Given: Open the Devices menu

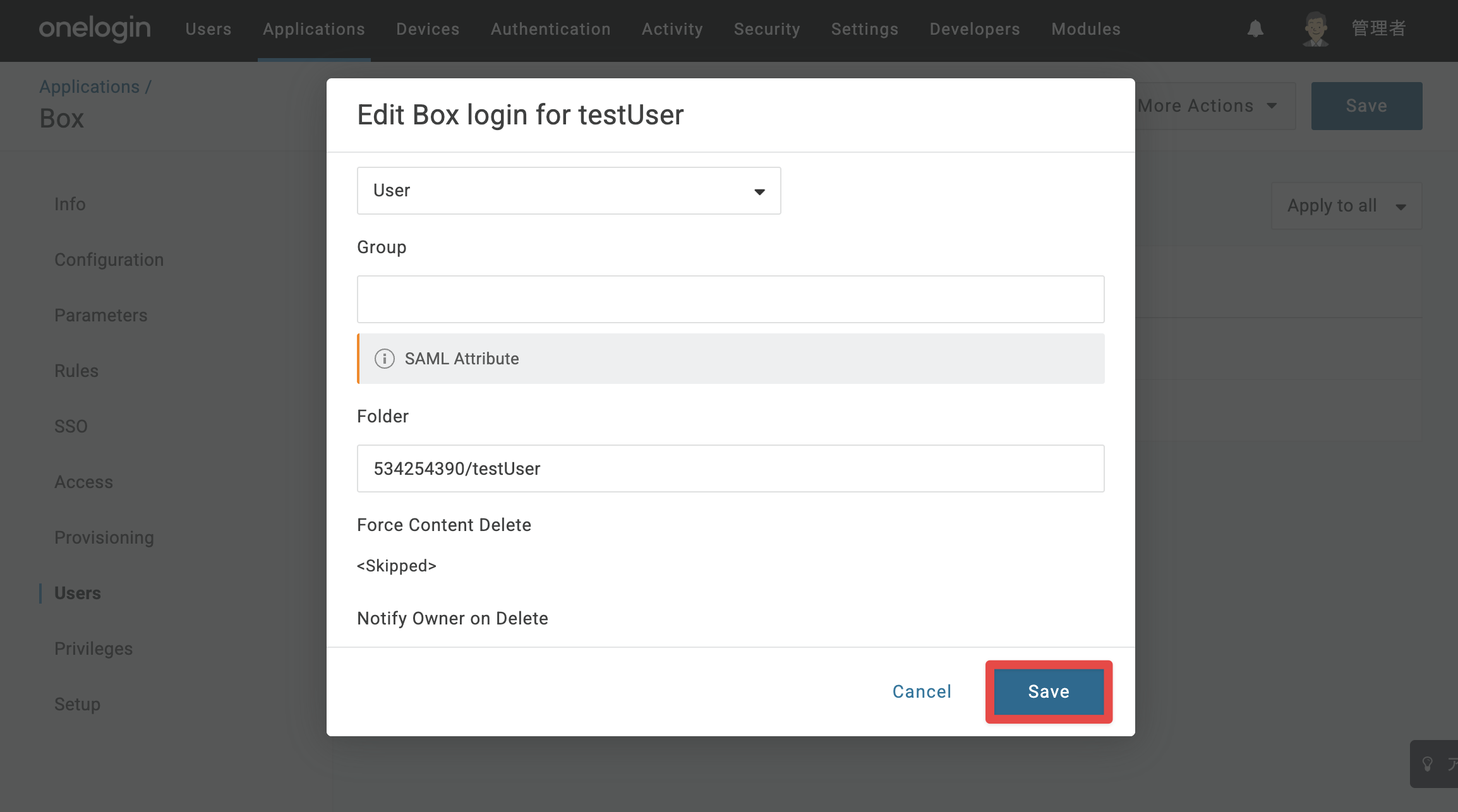Looking at the screenshot, I should click(428, 29).
